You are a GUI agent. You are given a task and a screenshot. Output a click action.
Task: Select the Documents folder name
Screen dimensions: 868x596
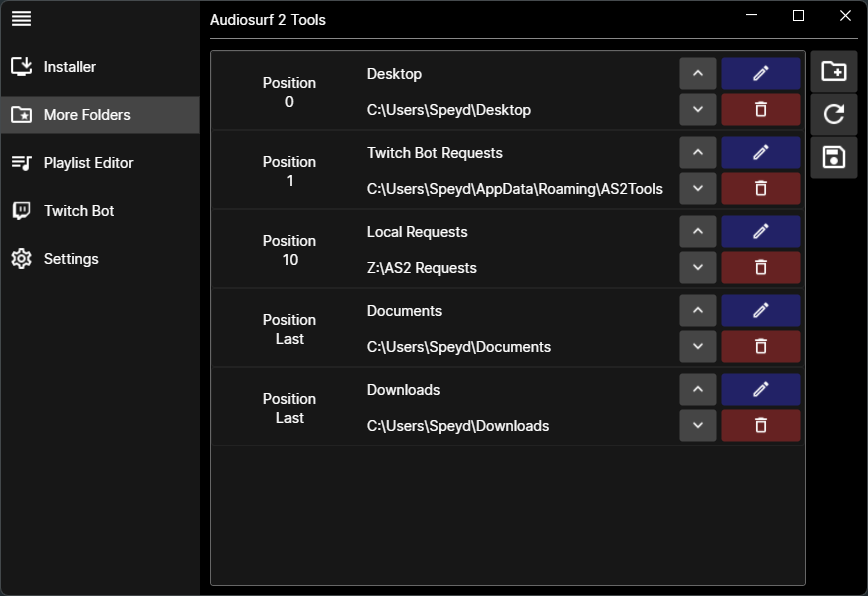pyautogui.click(x=404, y=311)
